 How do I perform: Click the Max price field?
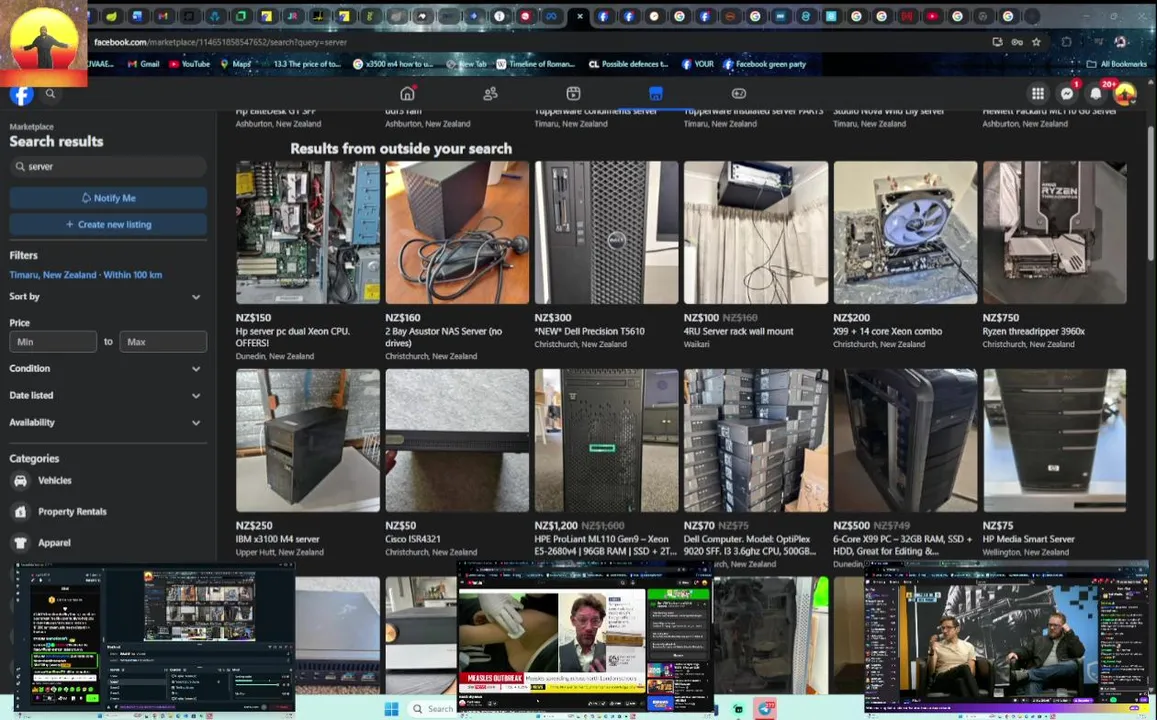pos(163,342)
